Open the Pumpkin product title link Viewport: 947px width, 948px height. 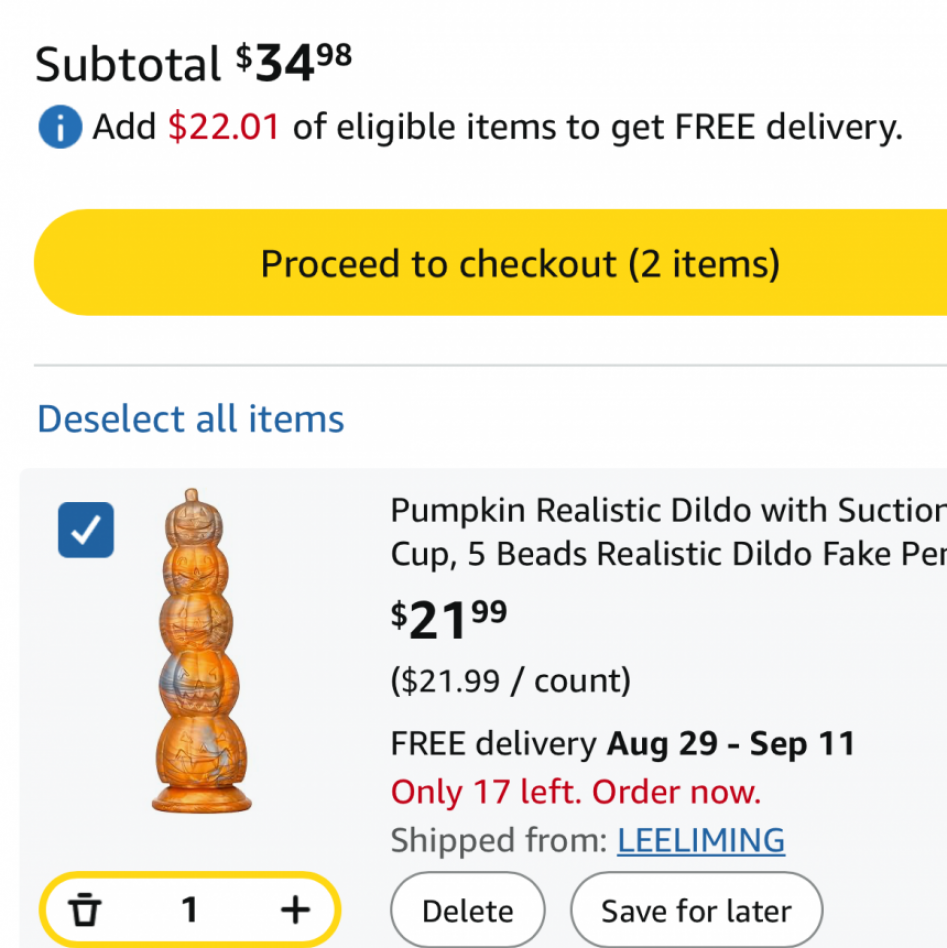click(668, 532)
